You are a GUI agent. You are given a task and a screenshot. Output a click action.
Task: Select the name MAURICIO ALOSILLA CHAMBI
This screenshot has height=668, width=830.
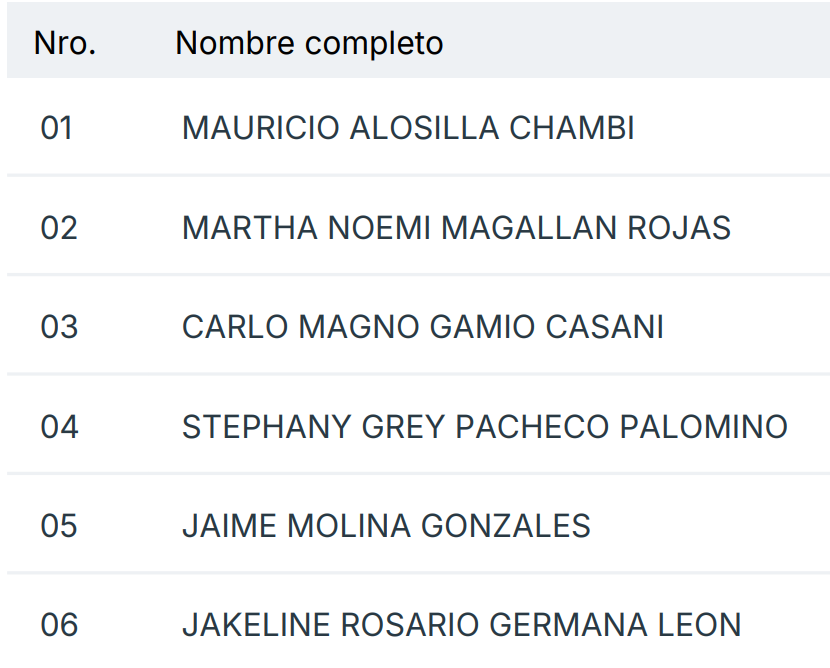[x=408, y=128]
